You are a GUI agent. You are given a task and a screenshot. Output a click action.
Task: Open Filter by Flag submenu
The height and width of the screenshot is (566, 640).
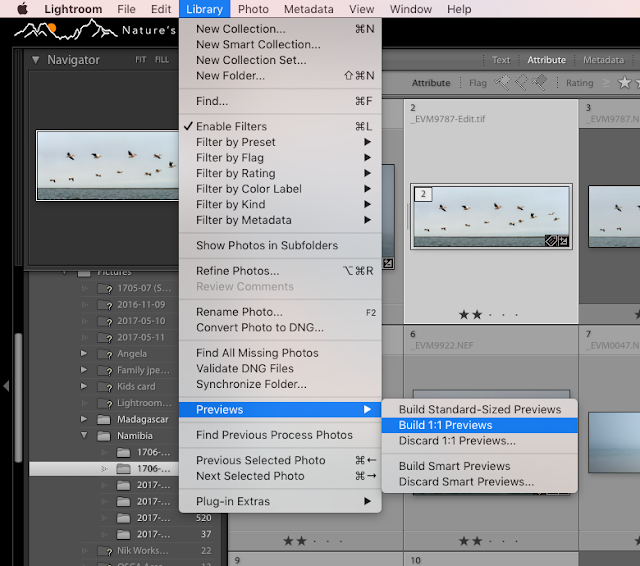point(280,158)
